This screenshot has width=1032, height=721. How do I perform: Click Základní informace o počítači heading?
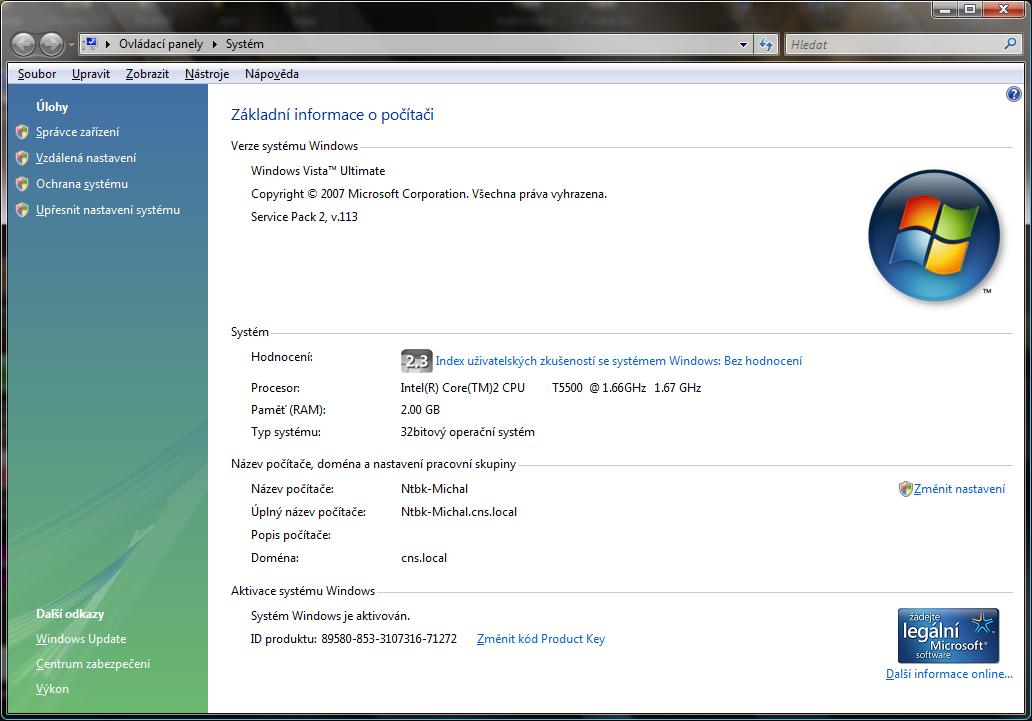pos(332,115)
